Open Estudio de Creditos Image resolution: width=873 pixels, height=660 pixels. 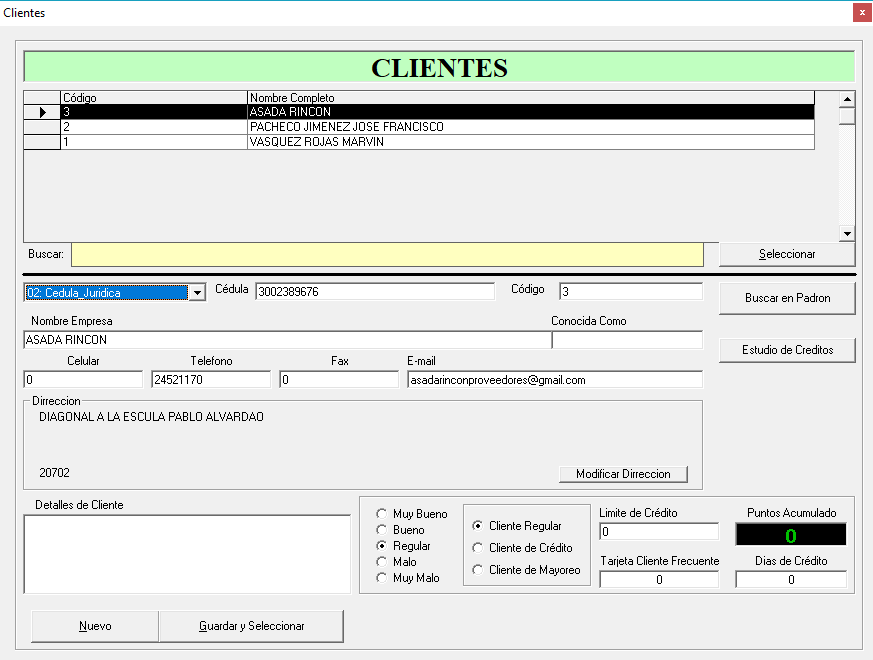tap(787, 350)
